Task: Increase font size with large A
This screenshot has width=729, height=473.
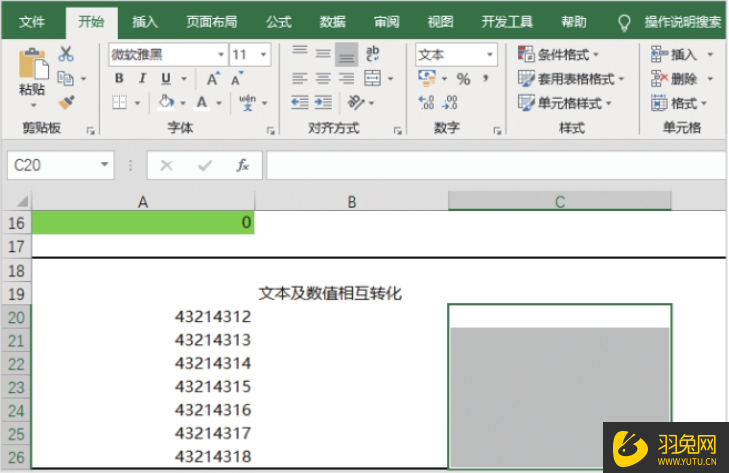Action: point(213,78)
